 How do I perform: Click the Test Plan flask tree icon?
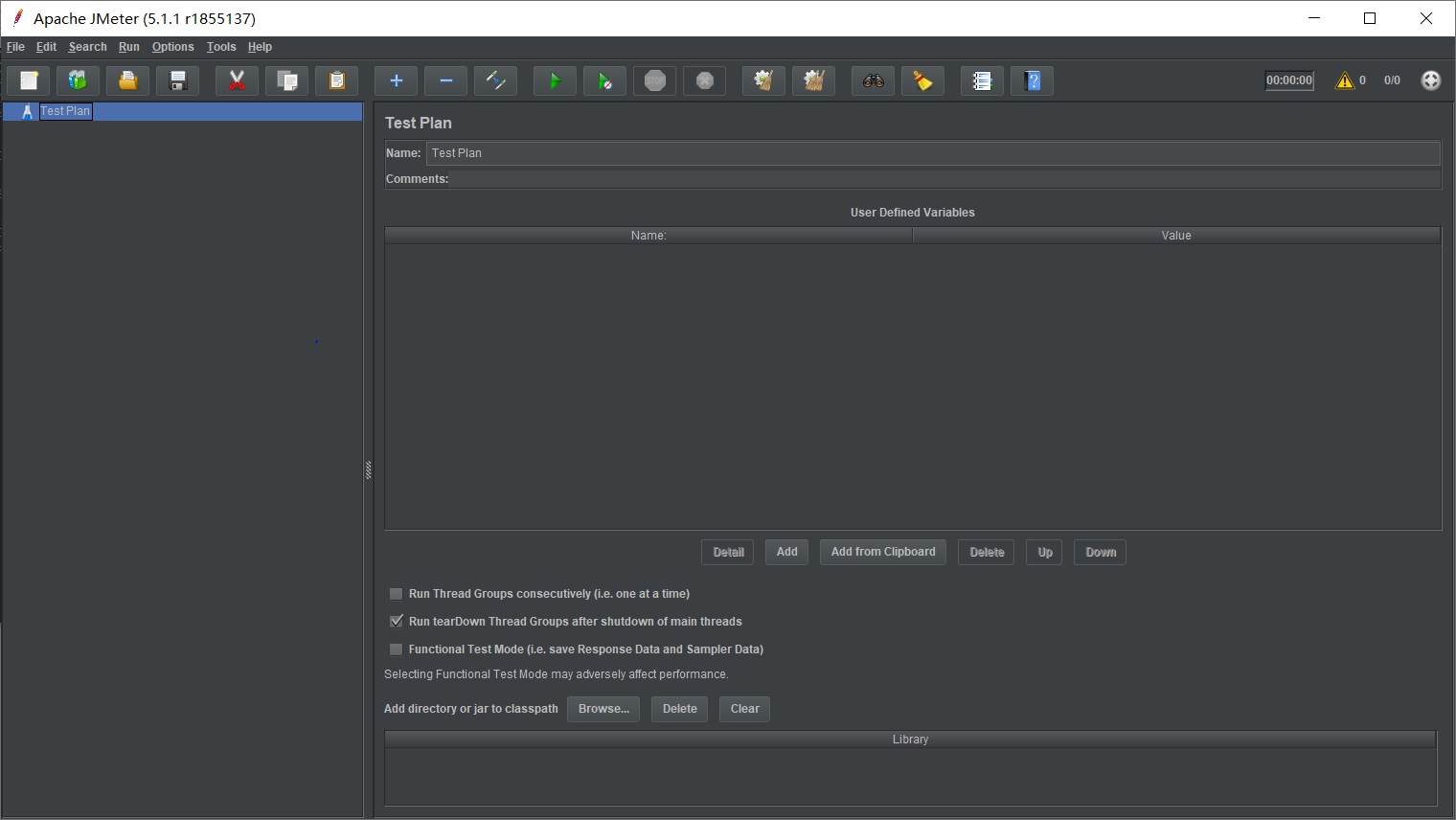27,111
